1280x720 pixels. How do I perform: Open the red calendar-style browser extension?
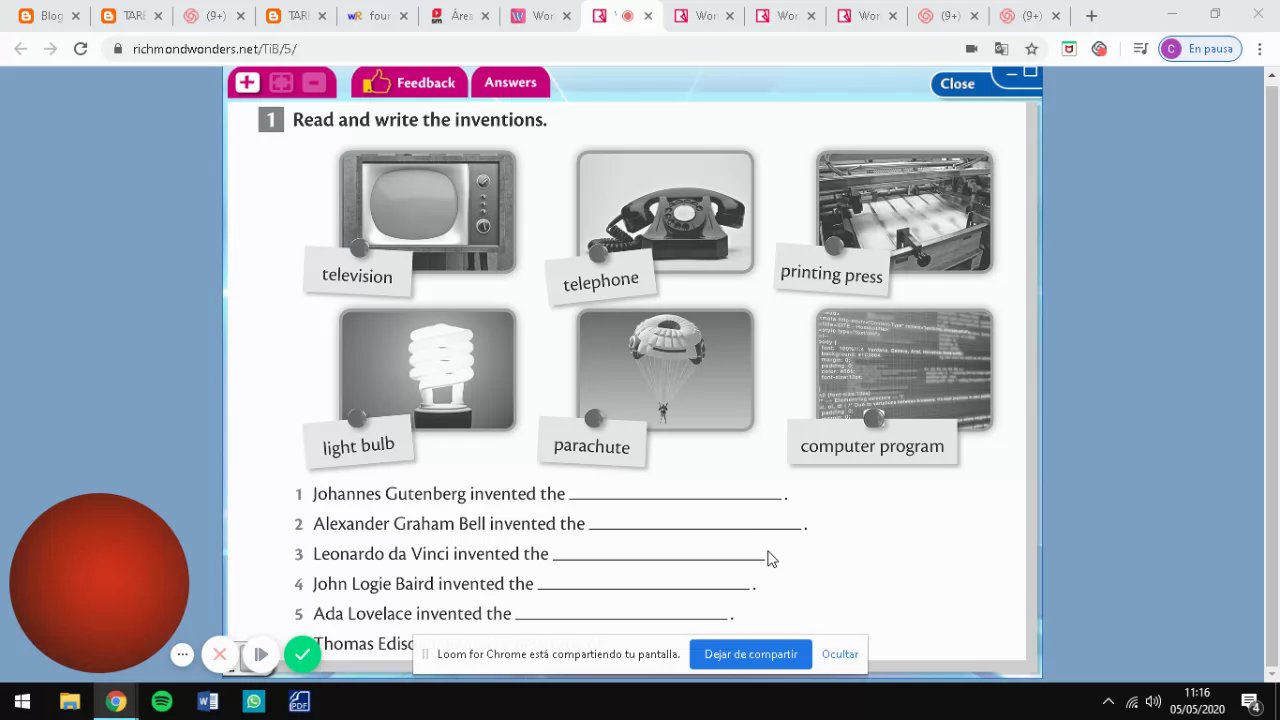[x=1069, y=48]
